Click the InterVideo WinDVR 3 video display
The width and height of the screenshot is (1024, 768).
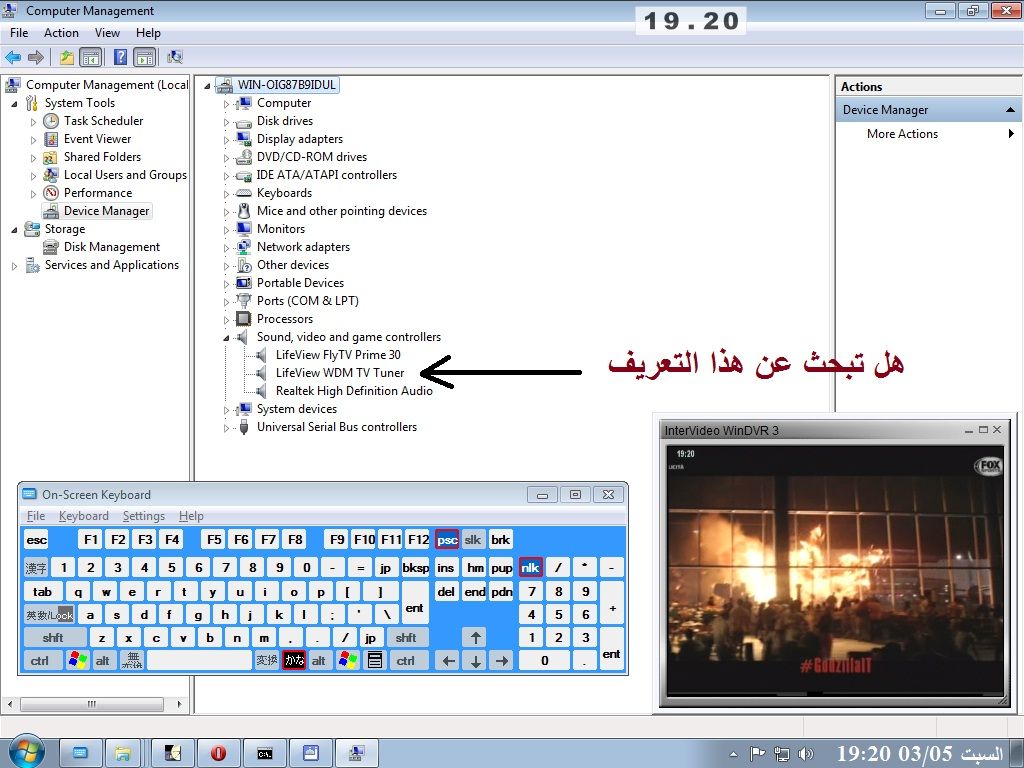[834, 569]
